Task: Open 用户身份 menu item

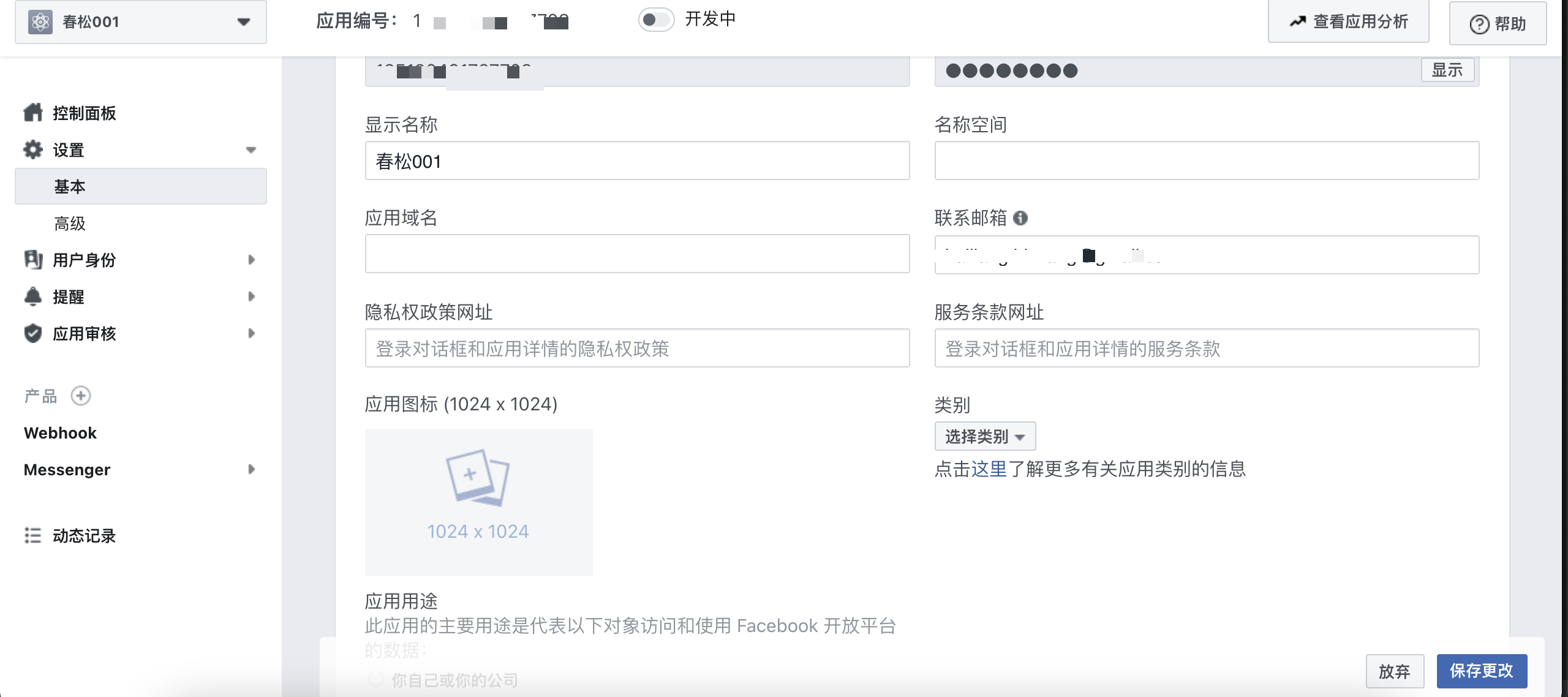Action: 84,260
